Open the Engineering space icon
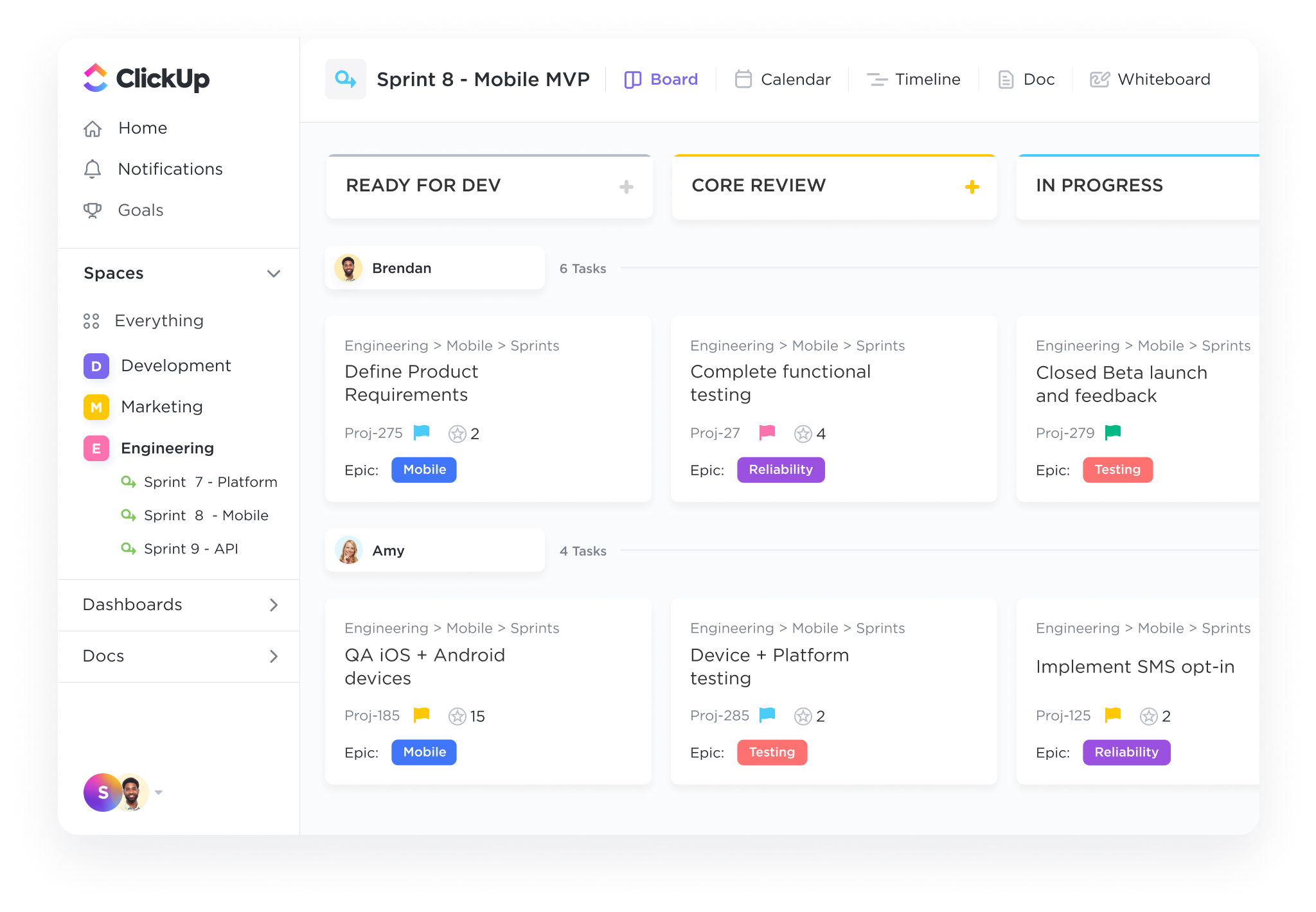This screenshot has height=912, width=1316. pyautogui.click(x=96, y=448)
